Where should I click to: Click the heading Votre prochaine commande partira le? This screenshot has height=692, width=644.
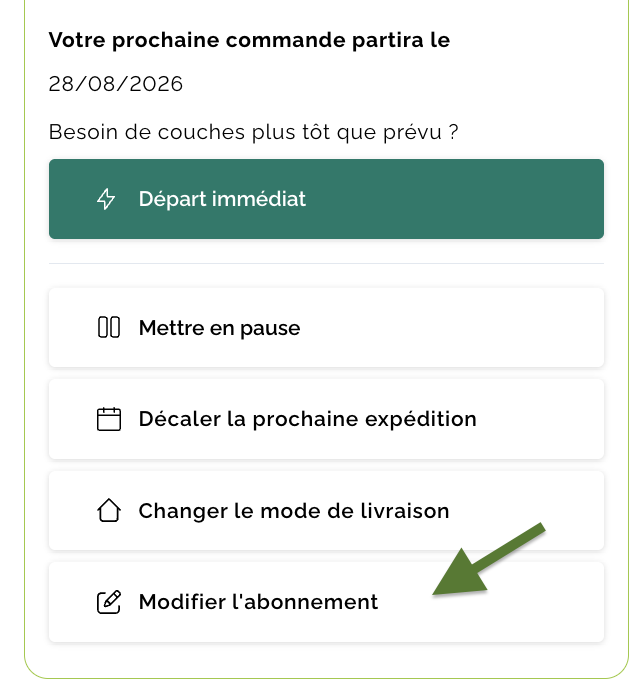coord(249,40)
